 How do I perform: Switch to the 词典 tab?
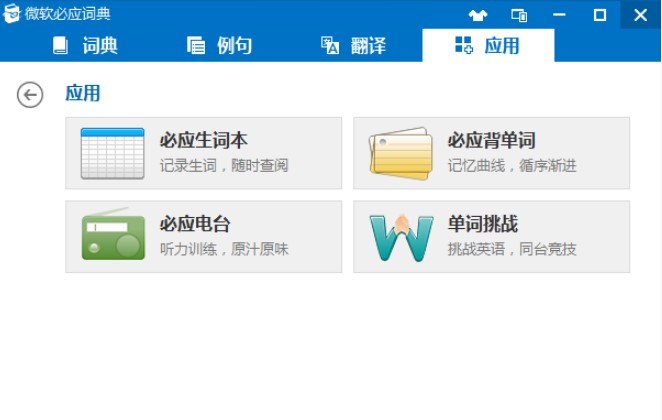click(x=84, y=46)
